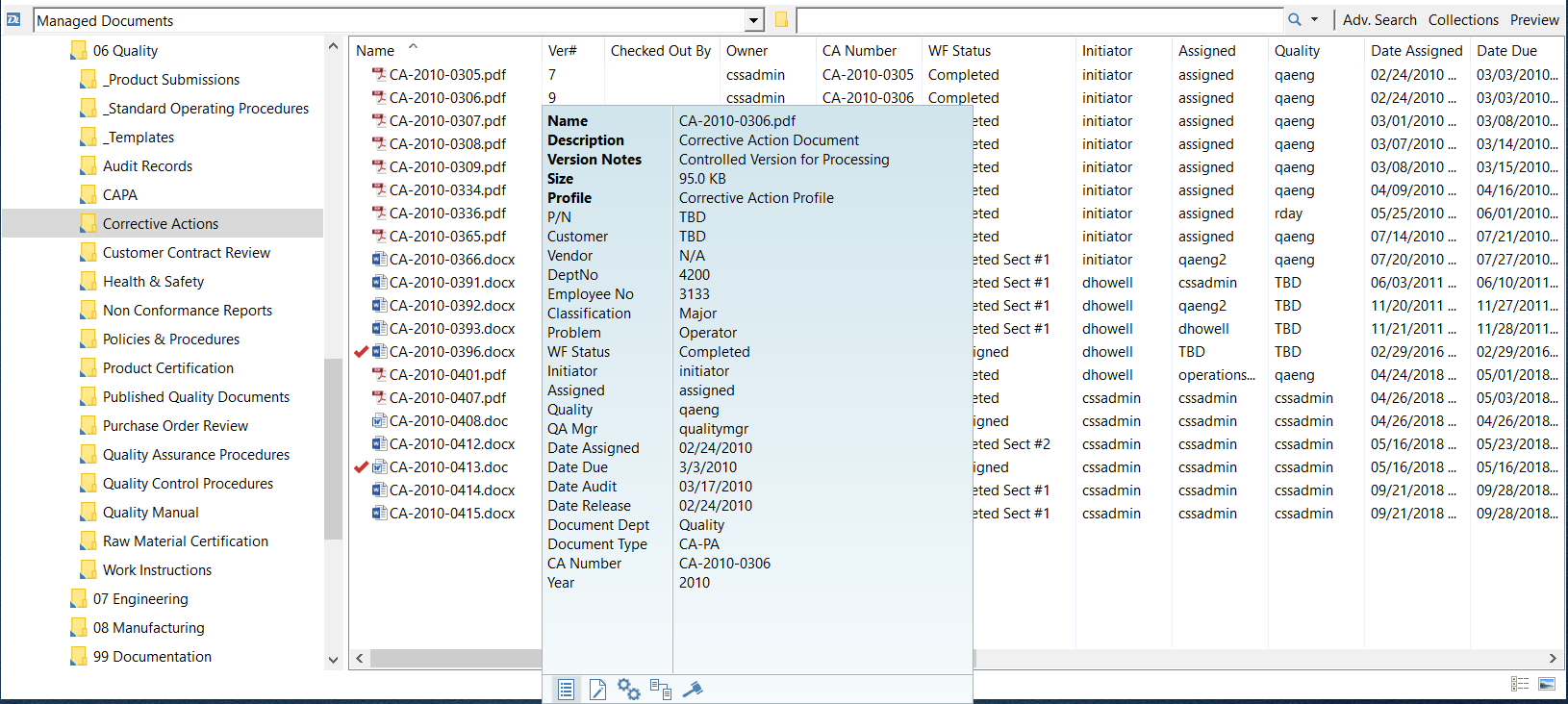Click the Preview button
The image size is (1568, 704).
coord(1533,20)
